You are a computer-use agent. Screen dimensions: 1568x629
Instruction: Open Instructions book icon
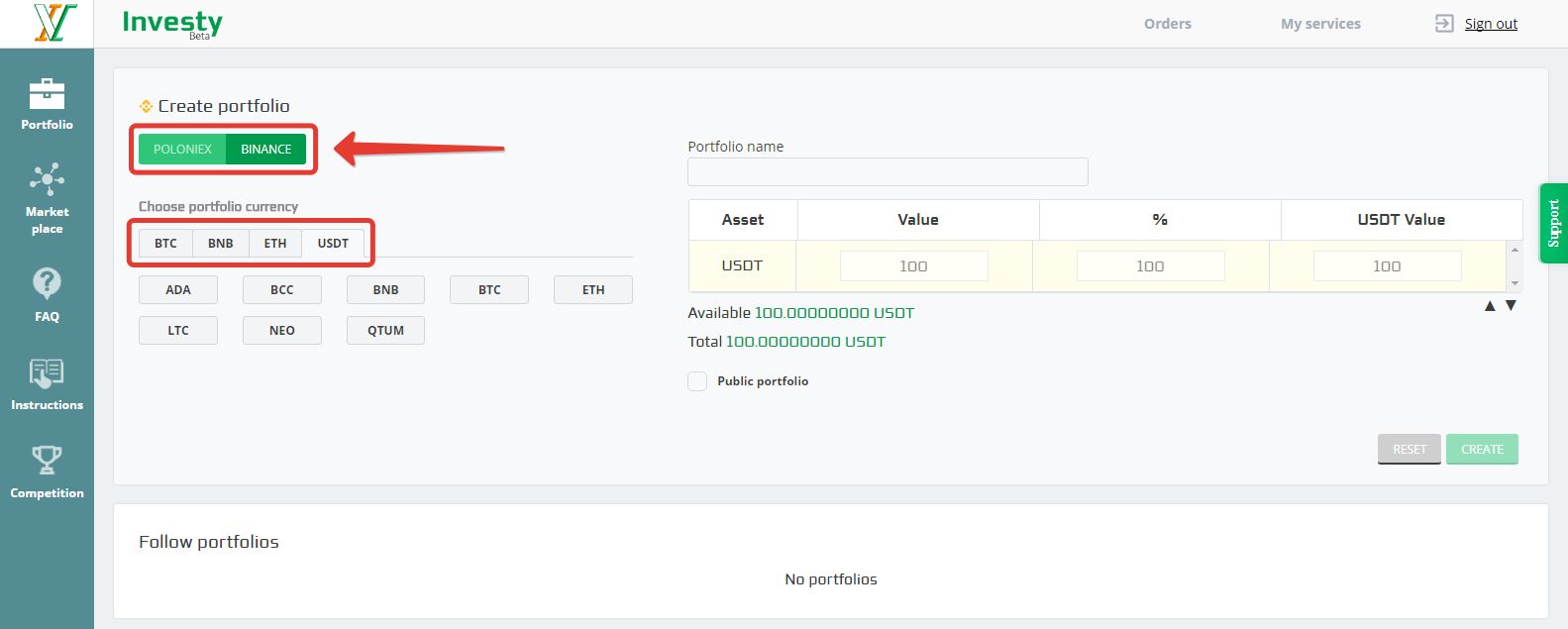pos(47,374)
